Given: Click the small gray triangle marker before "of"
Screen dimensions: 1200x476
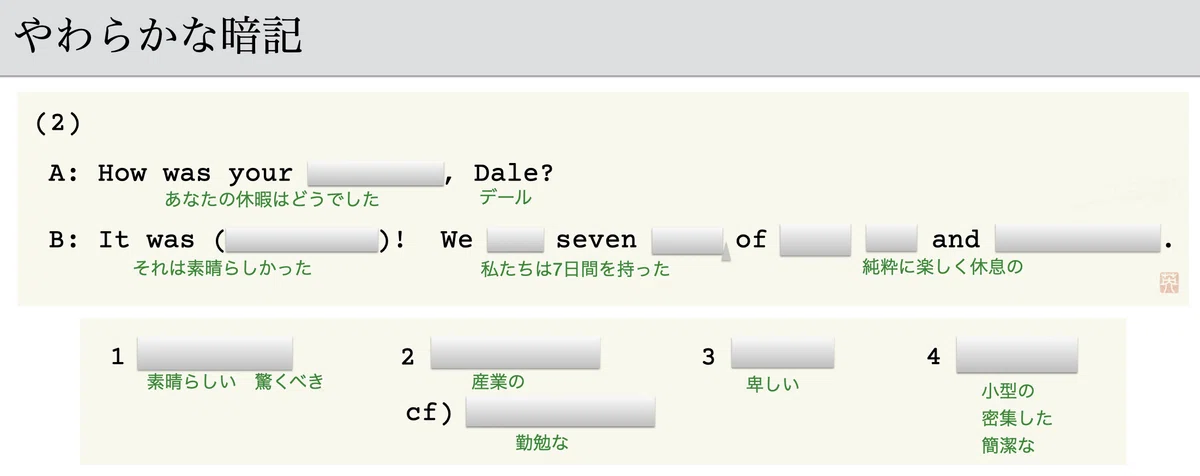Looking at the screenshot, I should [725, 254].
